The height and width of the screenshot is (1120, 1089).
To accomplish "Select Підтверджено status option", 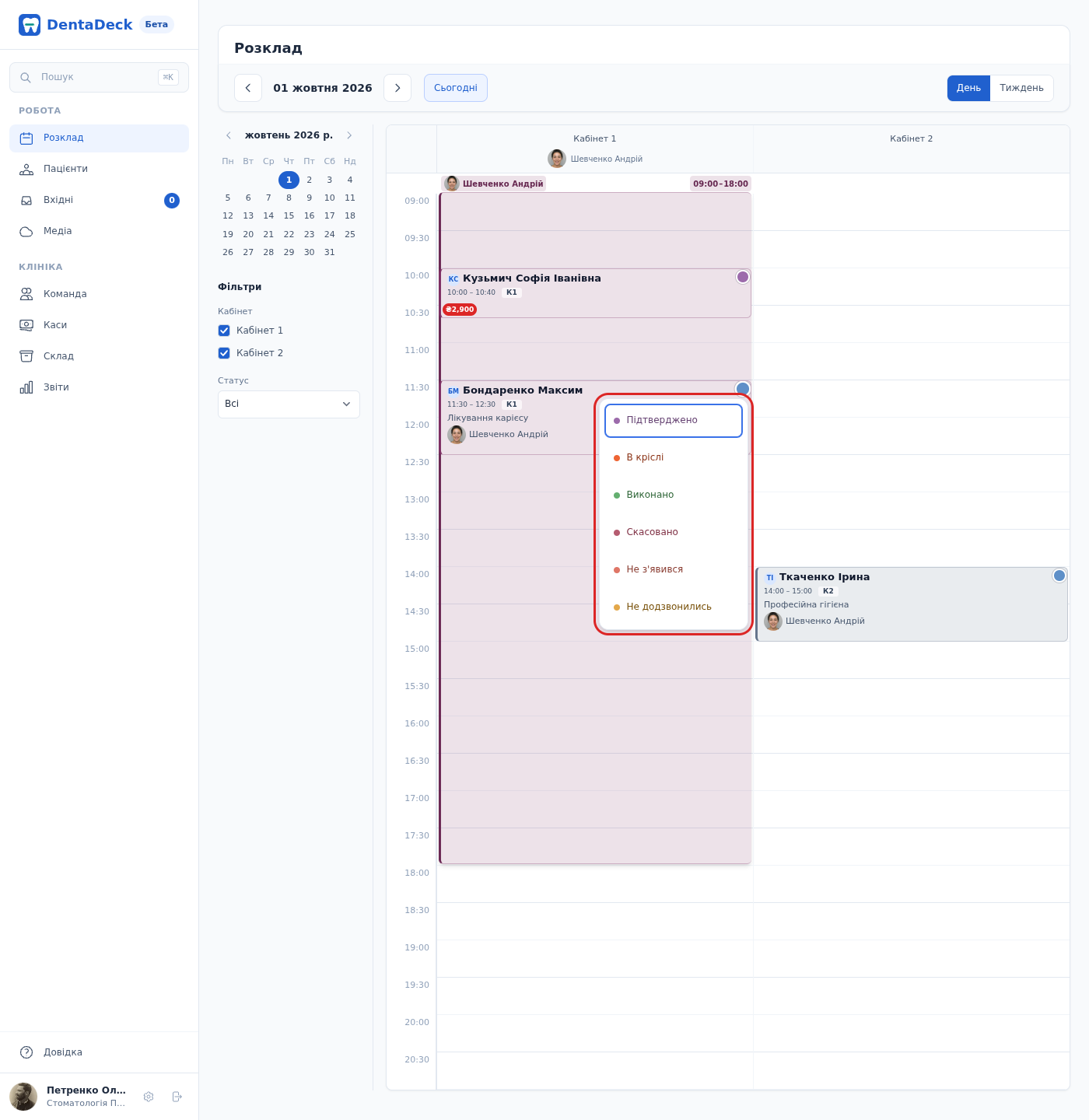I will click(674, 421).
